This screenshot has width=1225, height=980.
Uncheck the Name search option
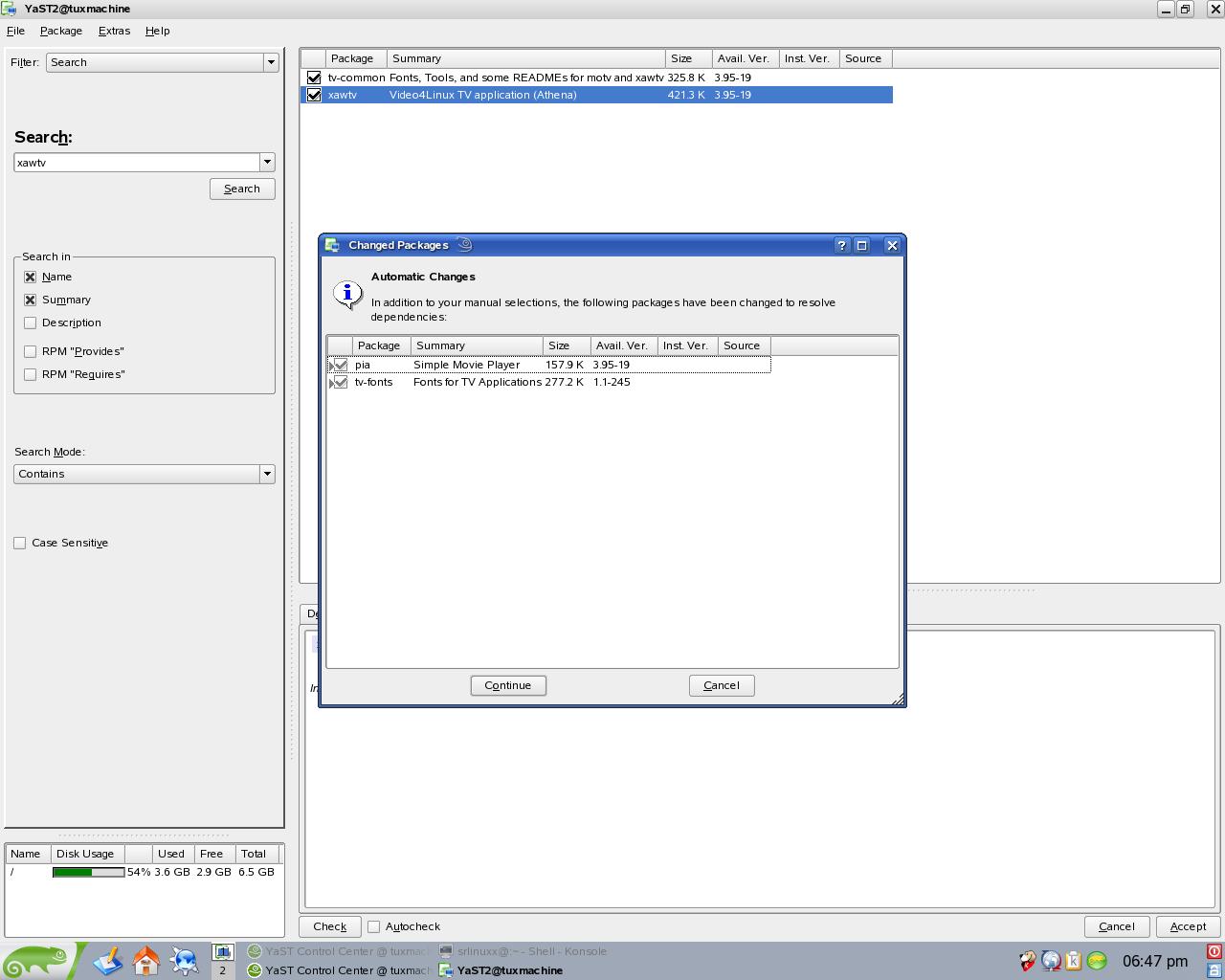pos(31,277)
